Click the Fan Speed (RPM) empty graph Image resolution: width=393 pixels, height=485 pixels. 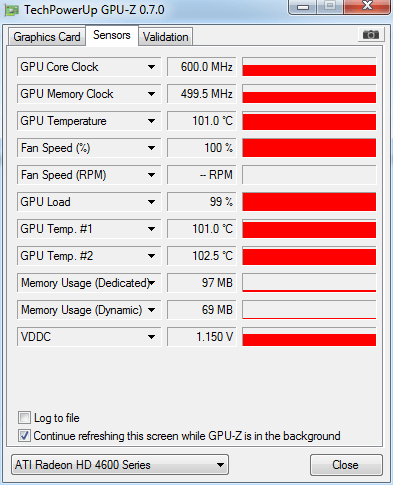click(309, 175)
